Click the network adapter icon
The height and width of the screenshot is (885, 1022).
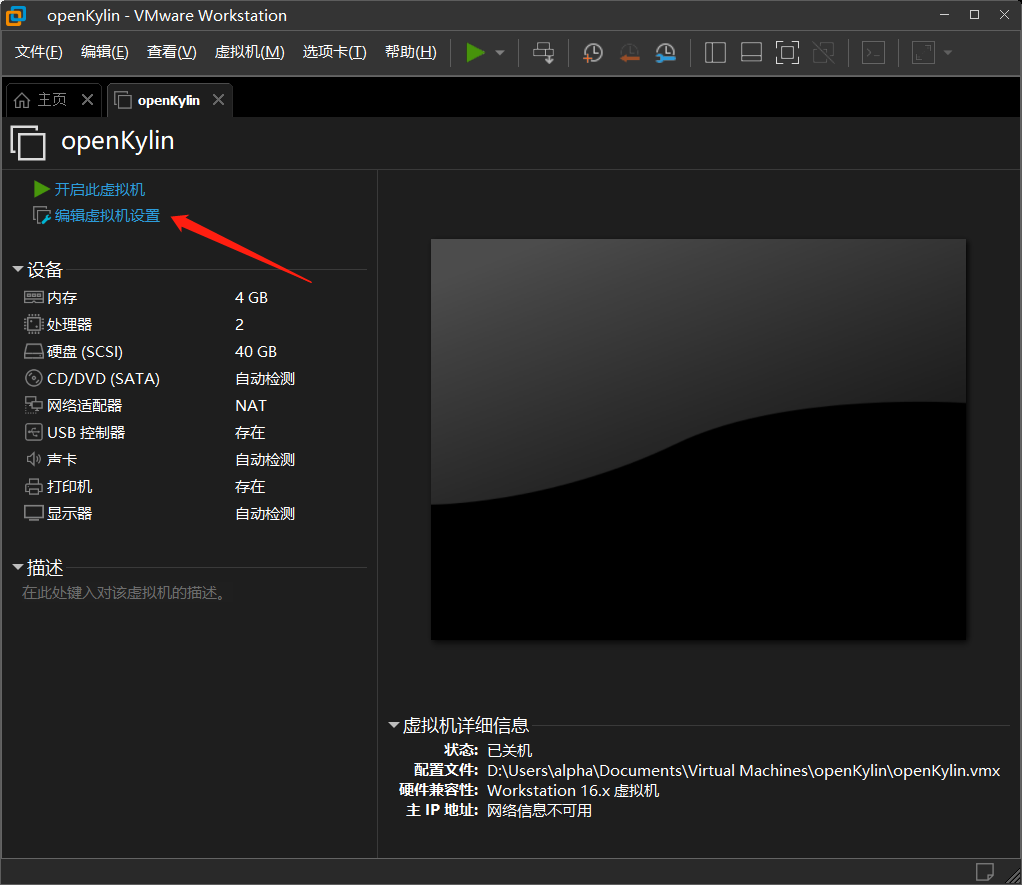coord(33,405)
